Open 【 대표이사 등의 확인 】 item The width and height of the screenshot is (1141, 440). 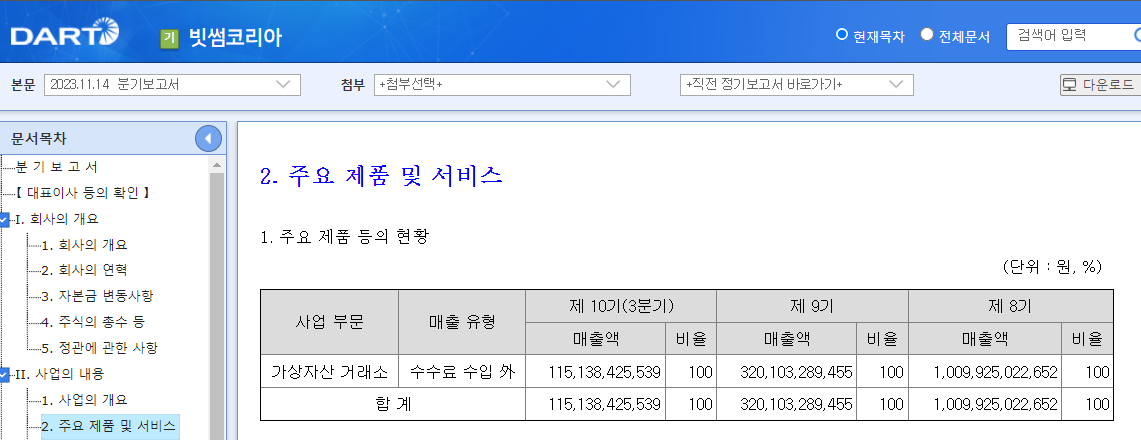click(82, 193)
